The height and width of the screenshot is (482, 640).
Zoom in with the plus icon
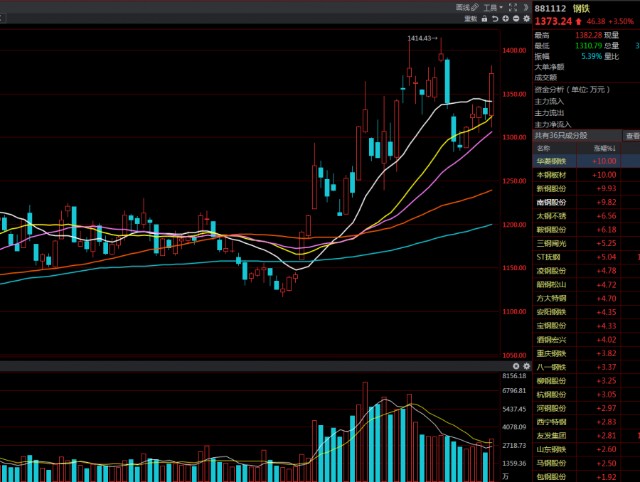pyautogui.click(x=505, y=18)
